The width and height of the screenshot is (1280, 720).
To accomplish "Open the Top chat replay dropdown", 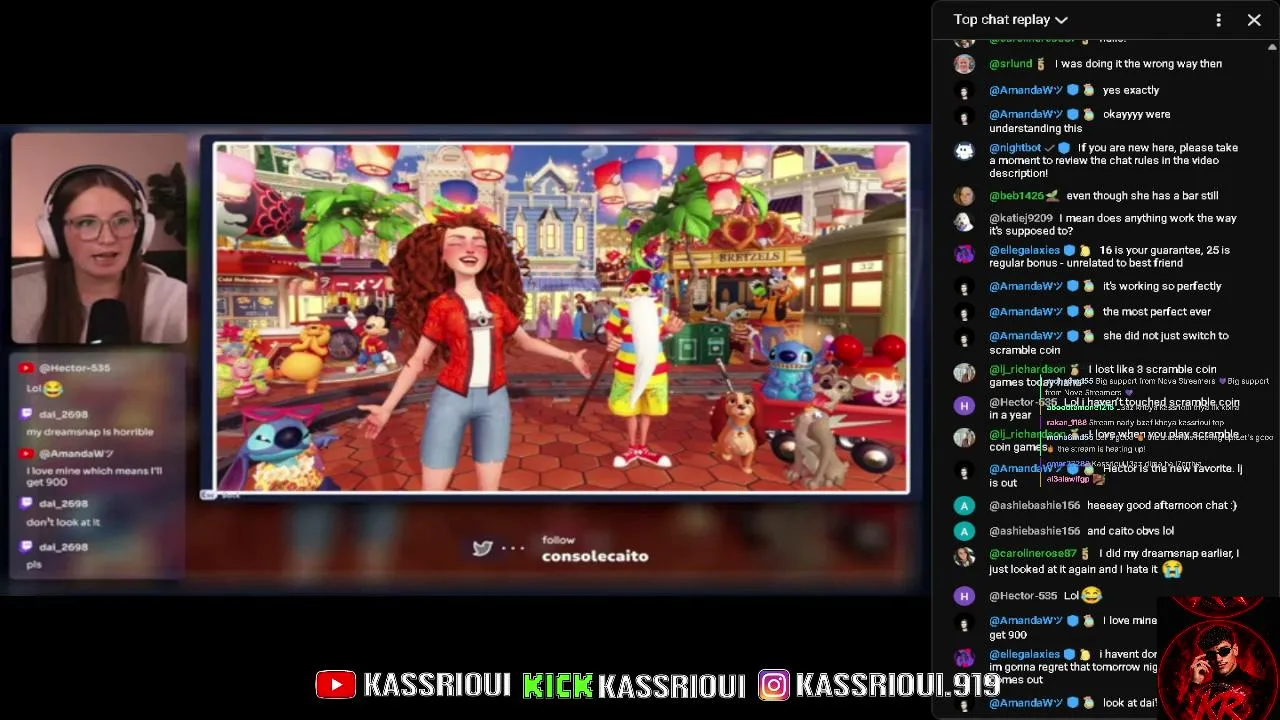I will pyautogui.click(x=1011, y=20).
